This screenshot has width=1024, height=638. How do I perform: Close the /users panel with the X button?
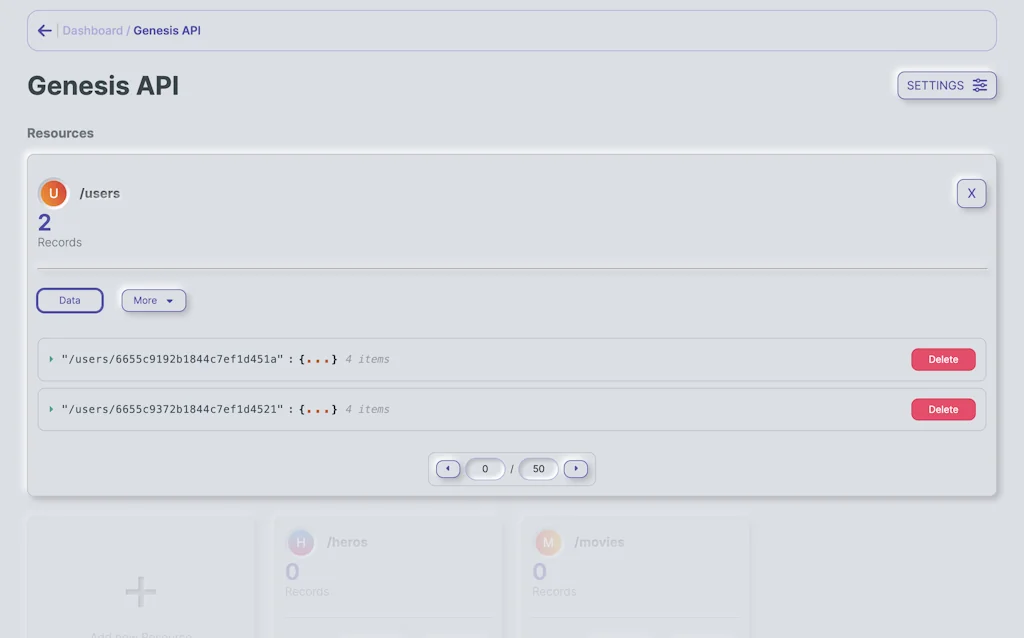971,193
